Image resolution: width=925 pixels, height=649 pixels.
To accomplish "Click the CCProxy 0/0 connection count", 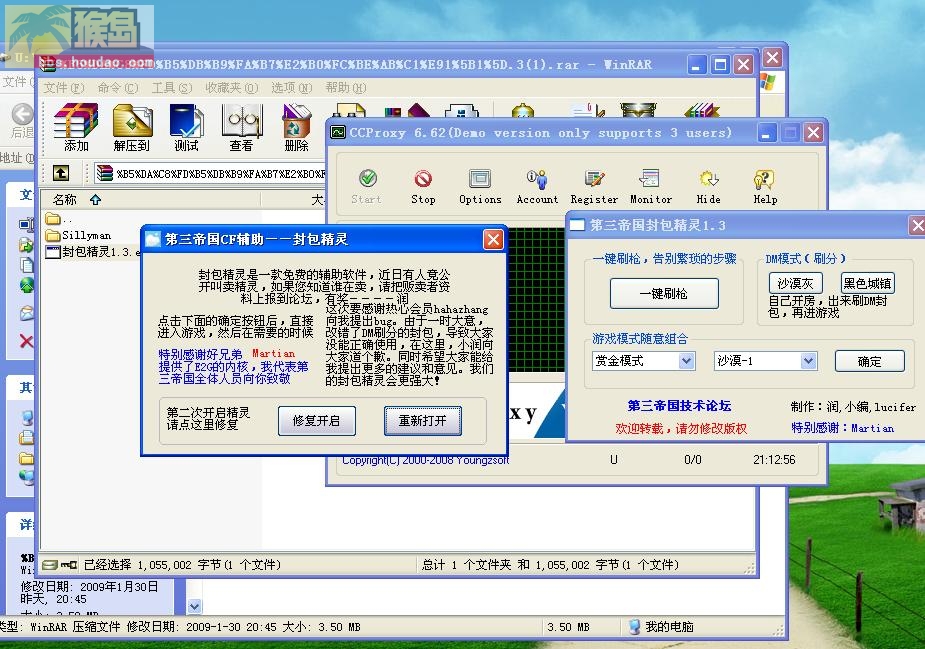I will pyautogui.click(x=693, y=460).
